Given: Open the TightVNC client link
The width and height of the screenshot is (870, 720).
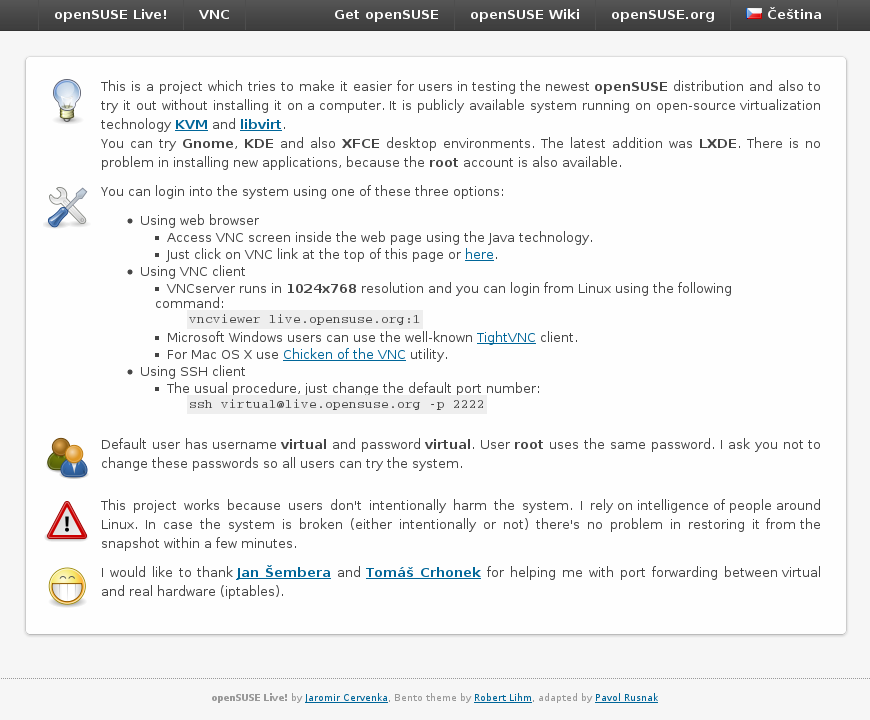Looking at the screenshot, I should pos(506,338).
